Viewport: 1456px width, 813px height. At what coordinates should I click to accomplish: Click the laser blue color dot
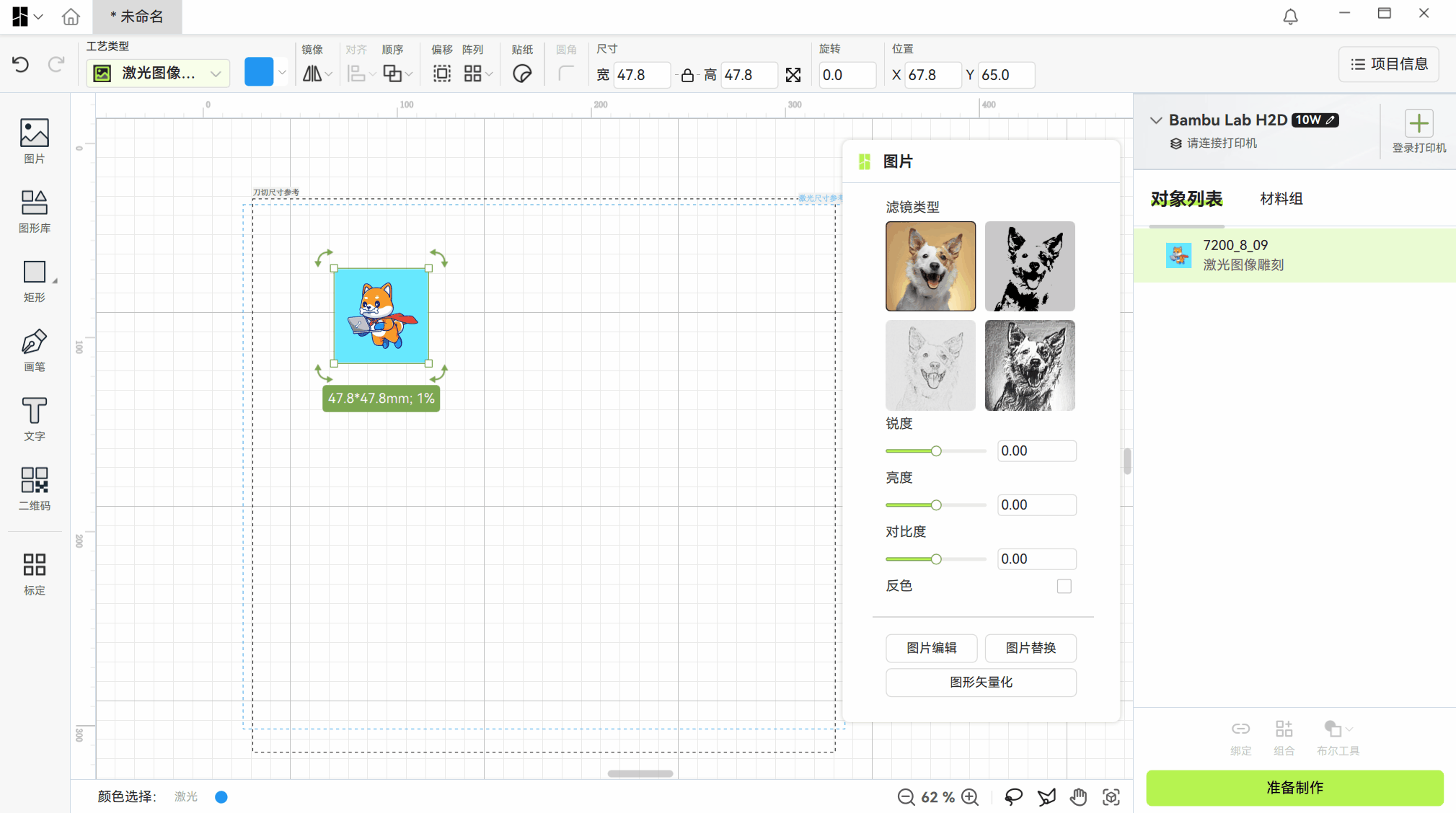221,796
